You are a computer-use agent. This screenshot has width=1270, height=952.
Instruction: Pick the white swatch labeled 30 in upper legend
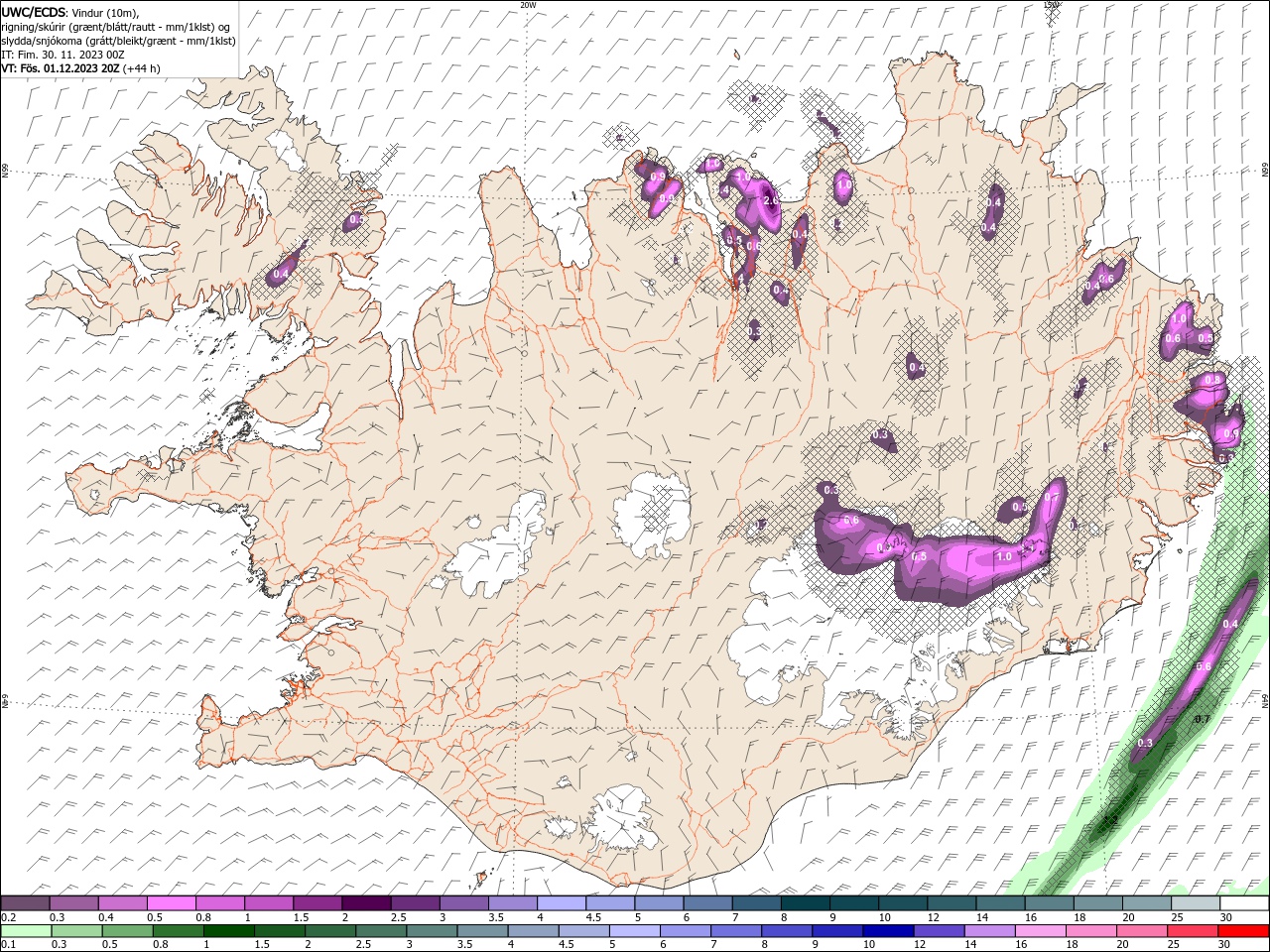[x=1243, y=903]
